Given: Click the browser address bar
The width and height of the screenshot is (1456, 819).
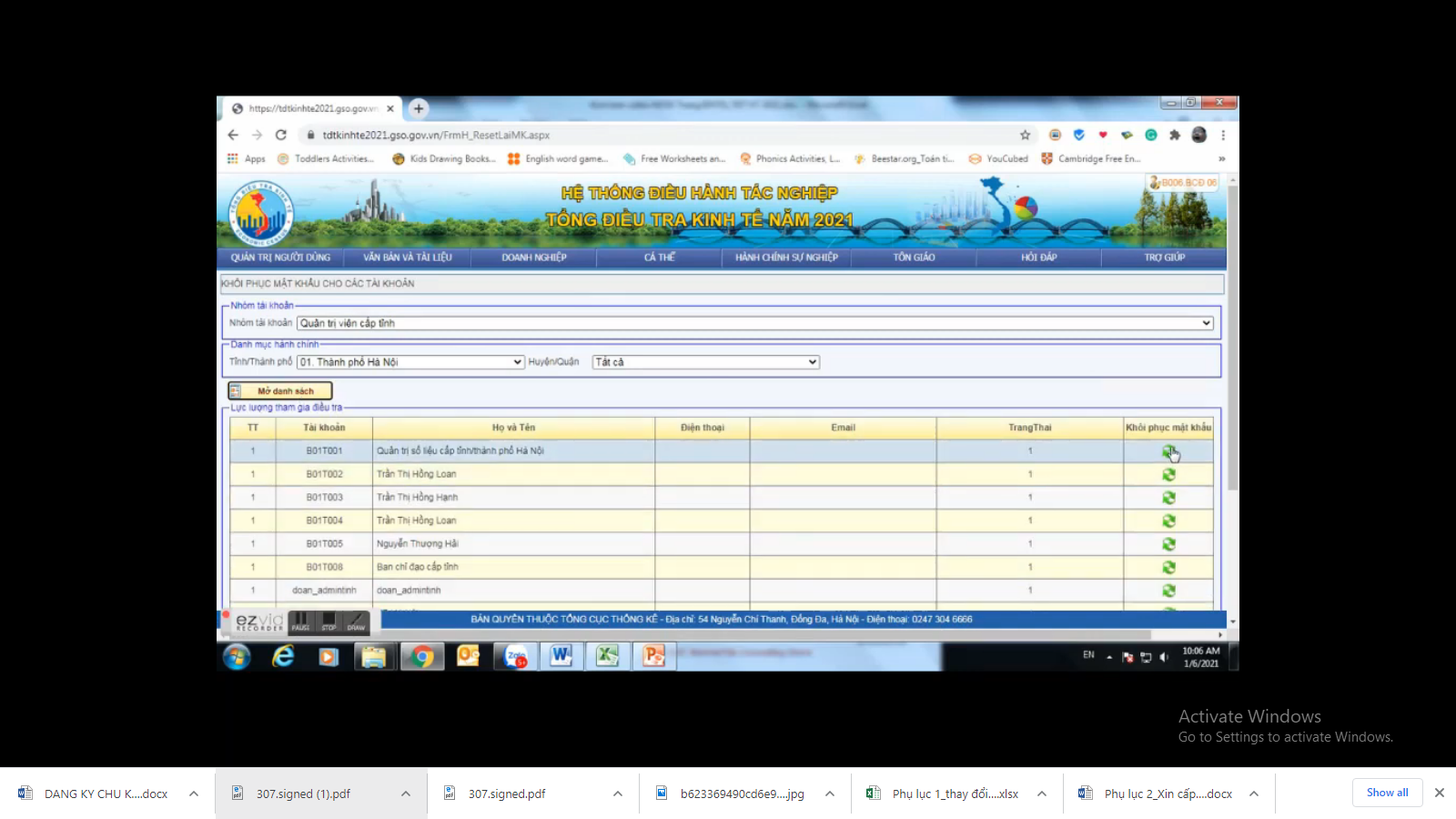Looking at the screenshot, I should click(637, 134).
